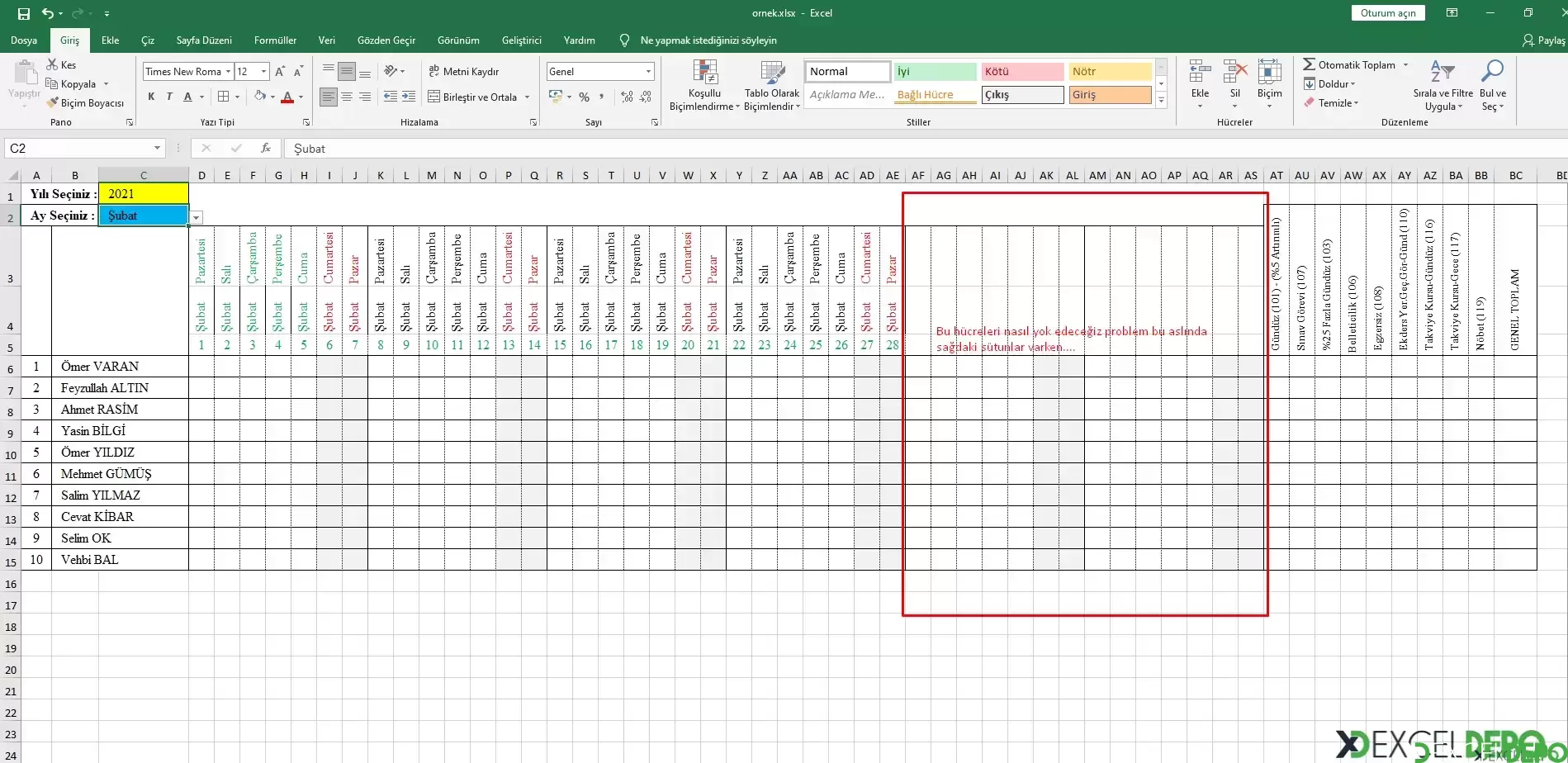Select the Bağlı Hücre cell style
This screenshot has height=763, width=1568.
(x=936, y=95)
